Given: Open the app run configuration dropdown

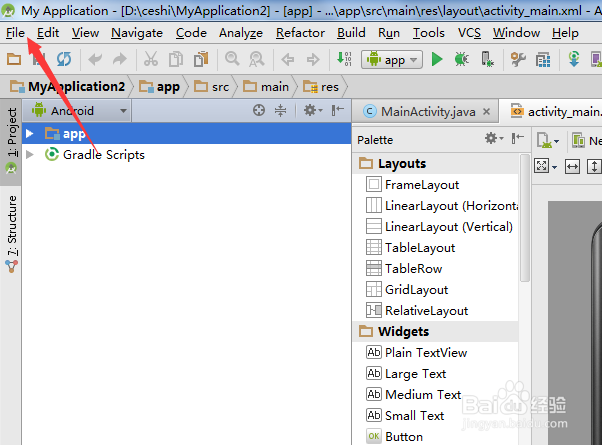Looking at the screenshot, I should click(x=392, y=60).
